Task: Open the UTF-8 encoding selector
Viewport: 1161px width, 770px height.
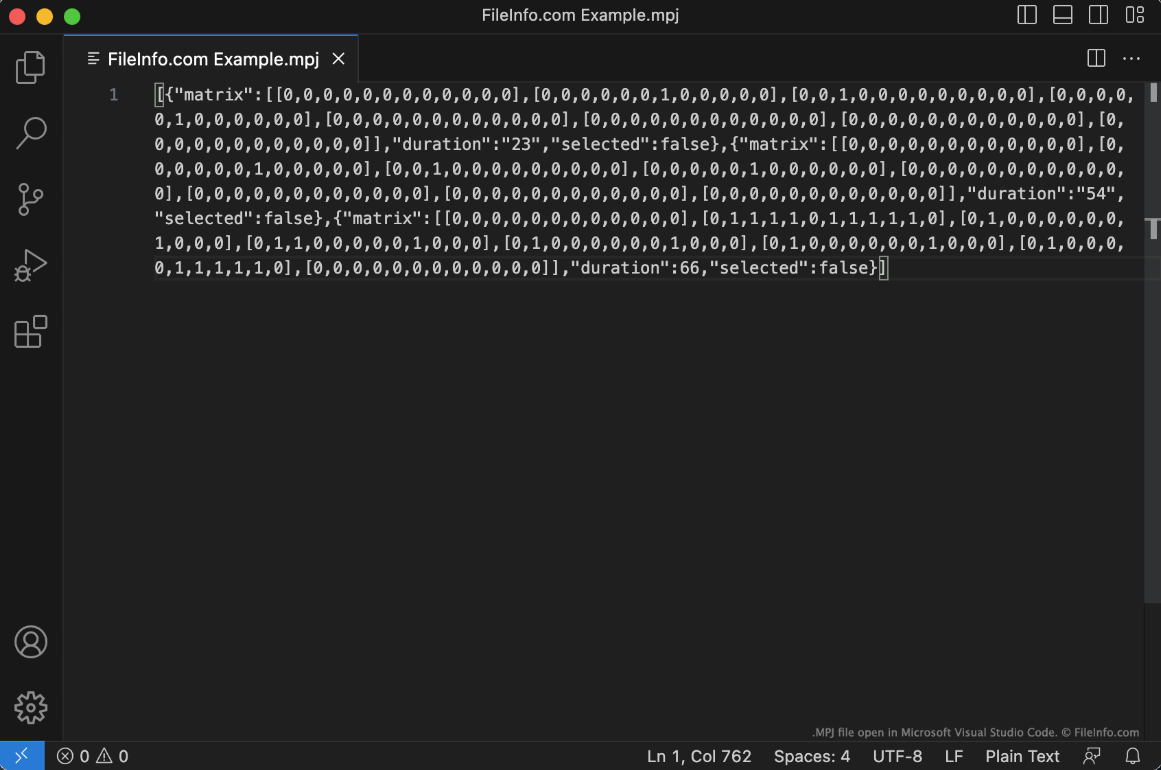Action: (897, 756)
